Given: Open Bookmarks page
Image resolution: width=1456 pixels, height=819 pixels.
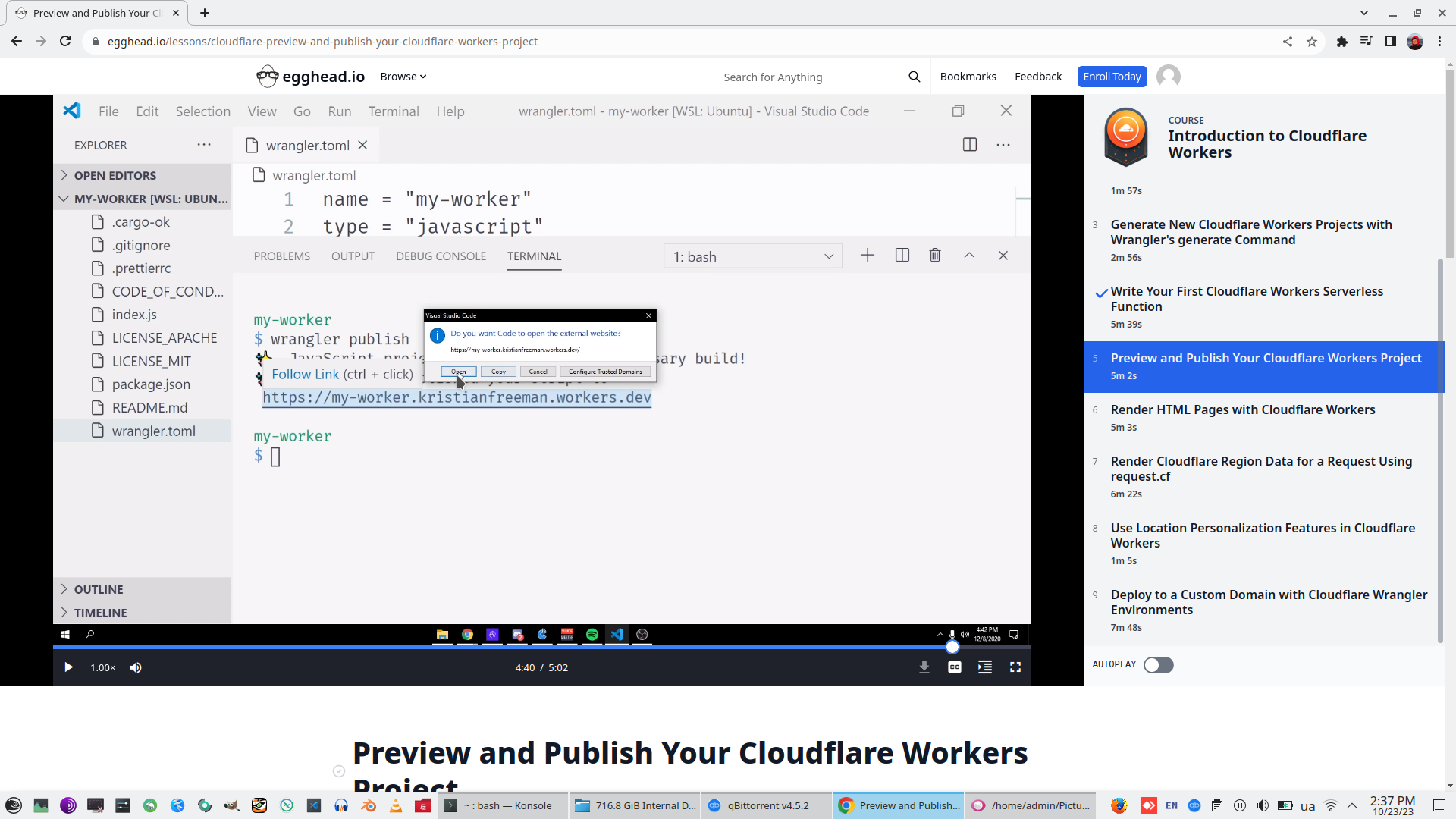Looking at the screenshot, I should (968, 77).
